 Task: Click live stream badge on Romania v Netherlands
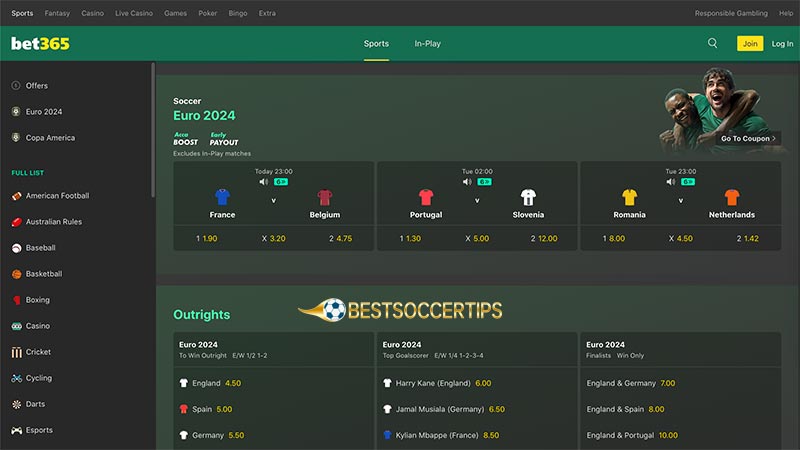pos(688,182)
